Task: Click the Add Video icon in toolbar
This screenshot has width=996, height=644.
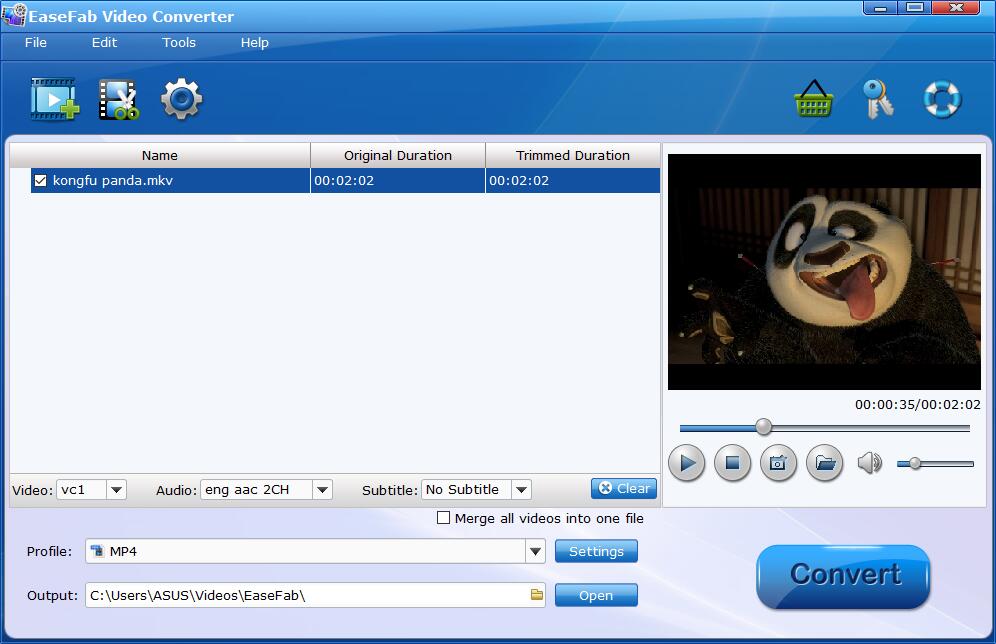Action: 55,99
